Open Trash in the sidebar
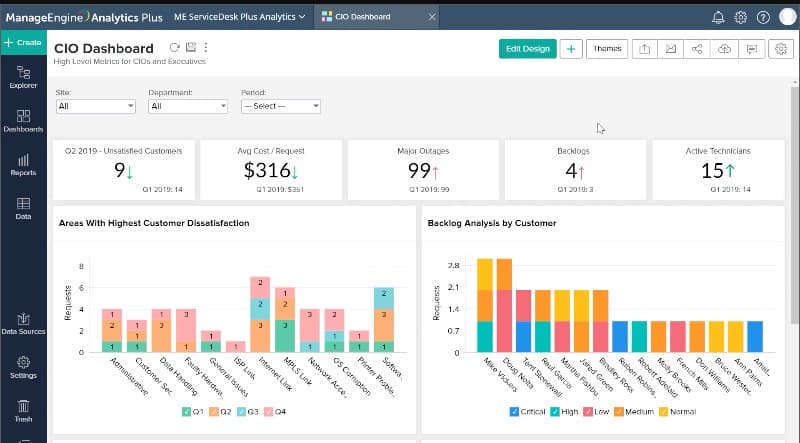Image resolution: width=800 pixels, height=443 pixels. [23, 411]
